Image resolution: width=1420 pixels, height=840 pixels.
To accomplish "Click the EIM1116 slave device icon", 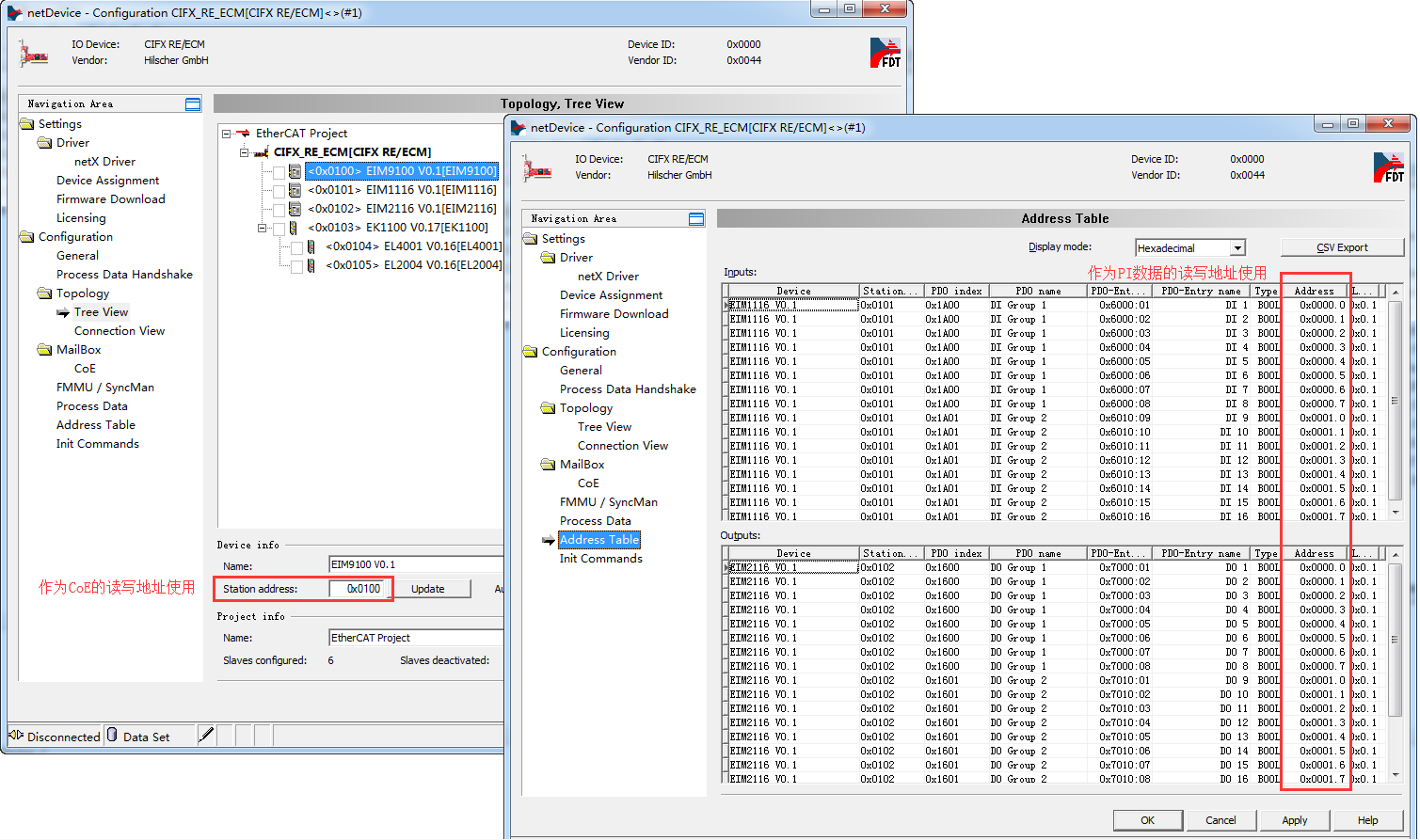I will click(x=295, y=190).
